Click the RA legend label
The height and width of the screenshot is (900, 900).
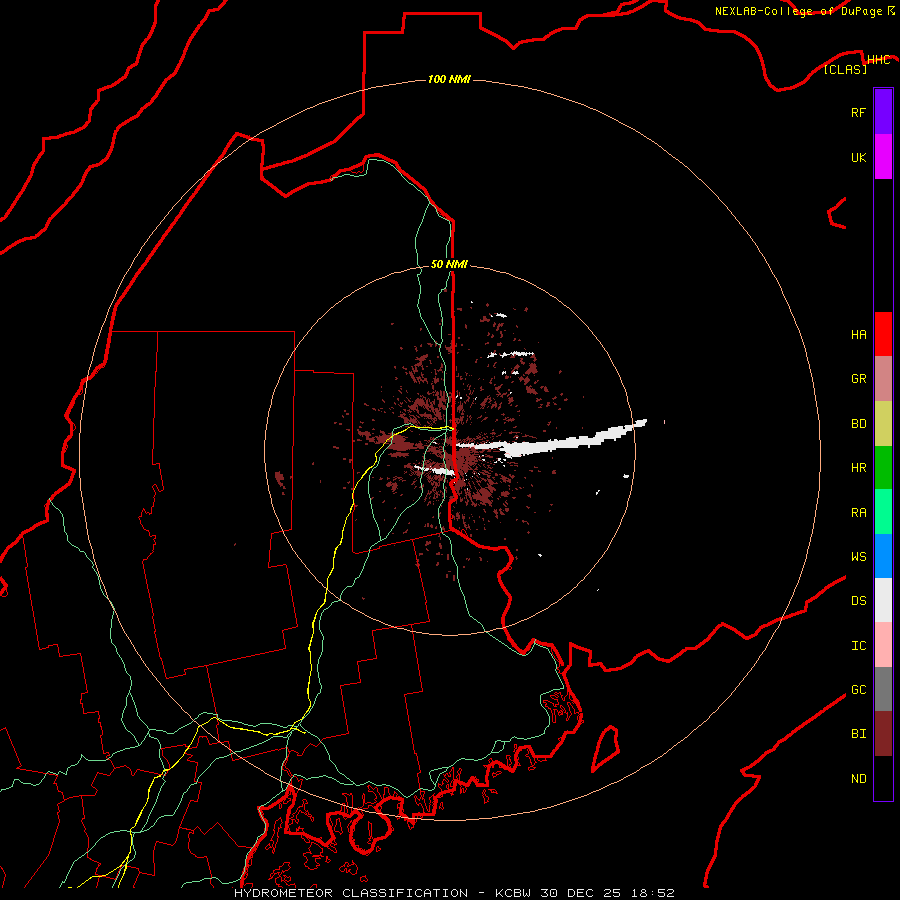pyautogui.click(x=858, y=513)
